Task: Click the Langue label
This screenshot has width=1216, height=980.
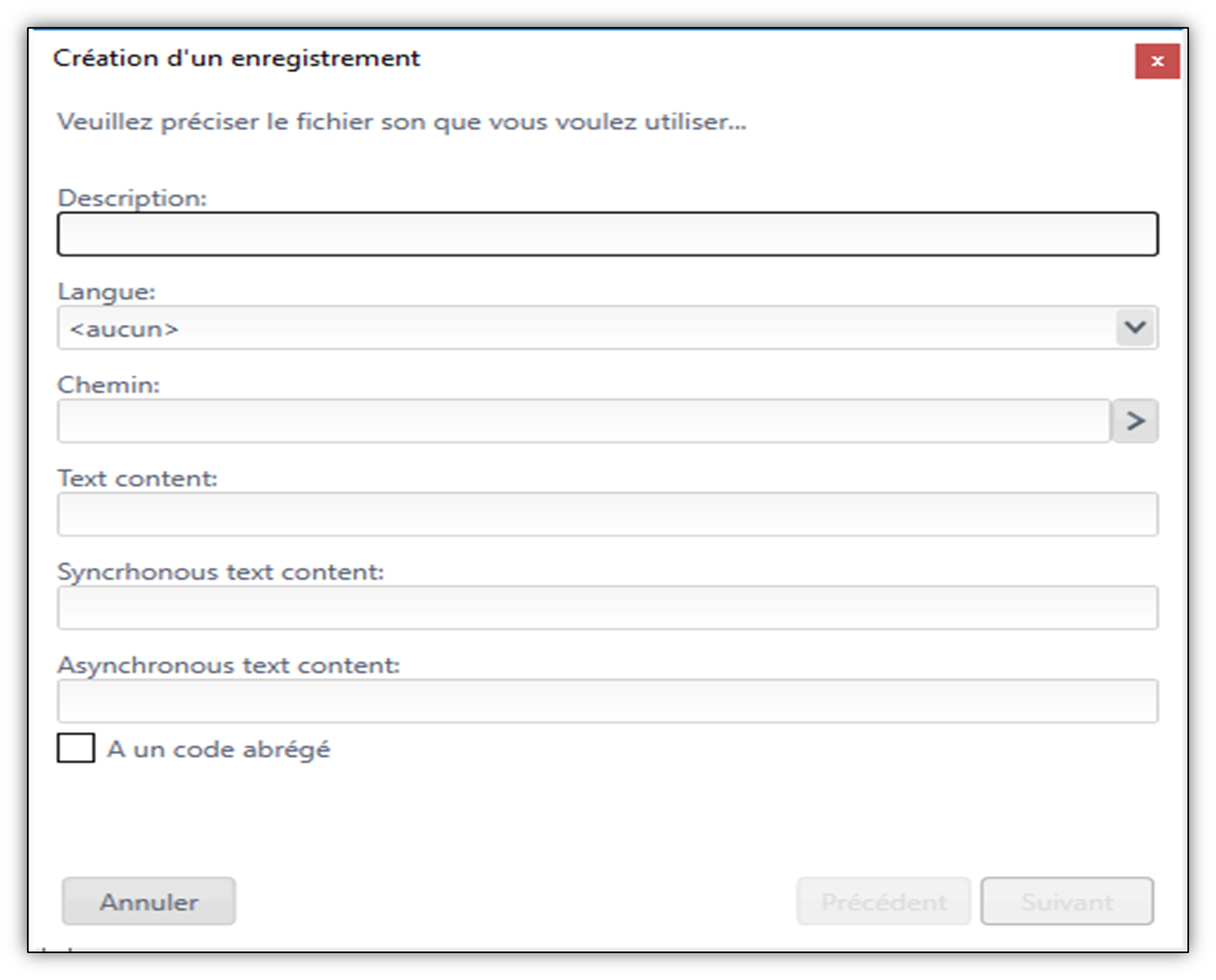Action: [107, 291]
